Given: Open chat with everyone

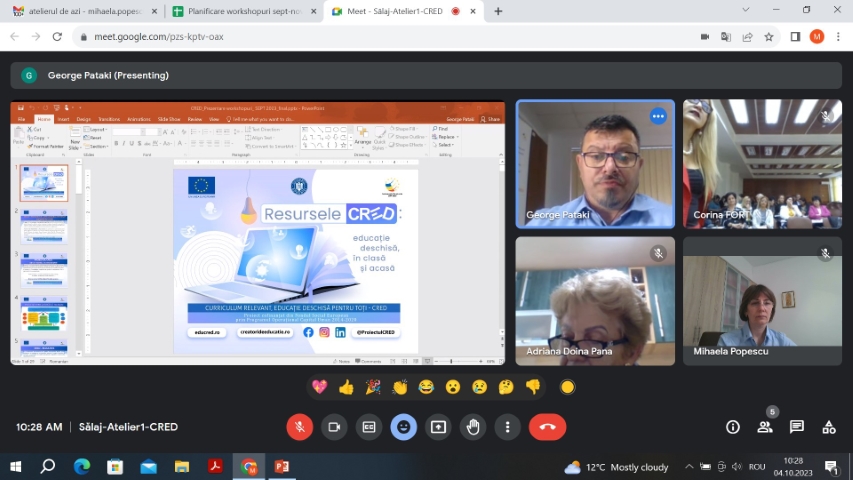Looking at the screenshot, I should 797,427.
